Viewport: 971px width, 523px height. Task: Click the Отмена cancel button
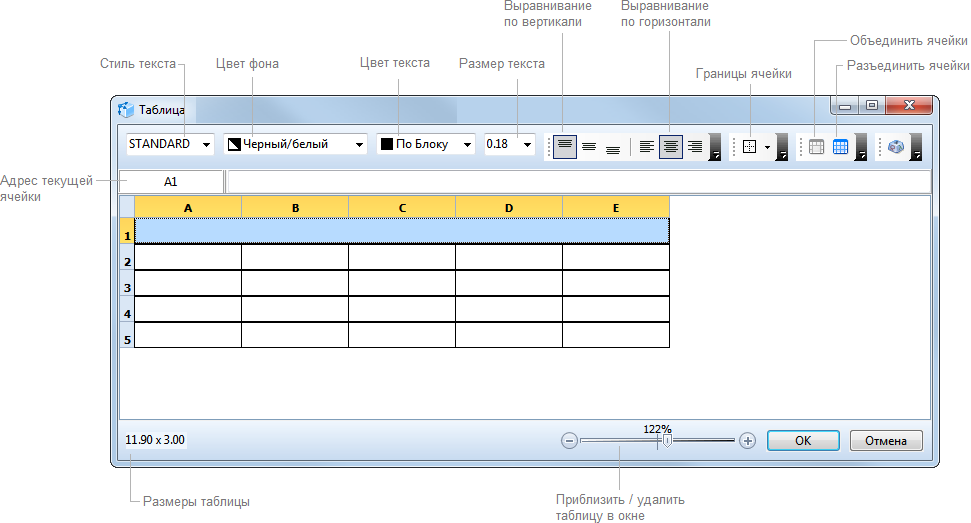[x=886, y=441]
